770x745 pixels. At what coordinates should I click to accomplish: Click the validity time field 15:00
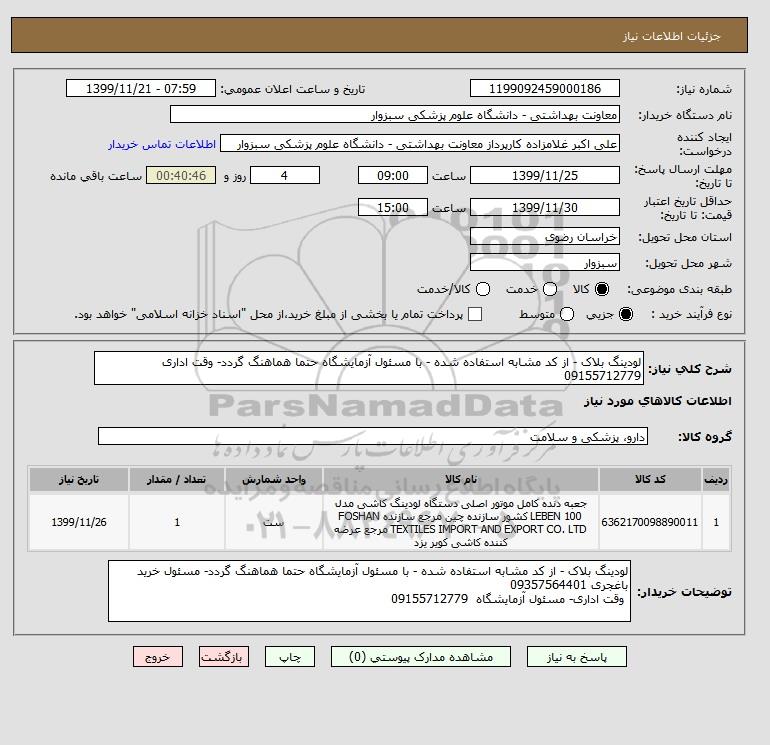[x=393, y=207]
